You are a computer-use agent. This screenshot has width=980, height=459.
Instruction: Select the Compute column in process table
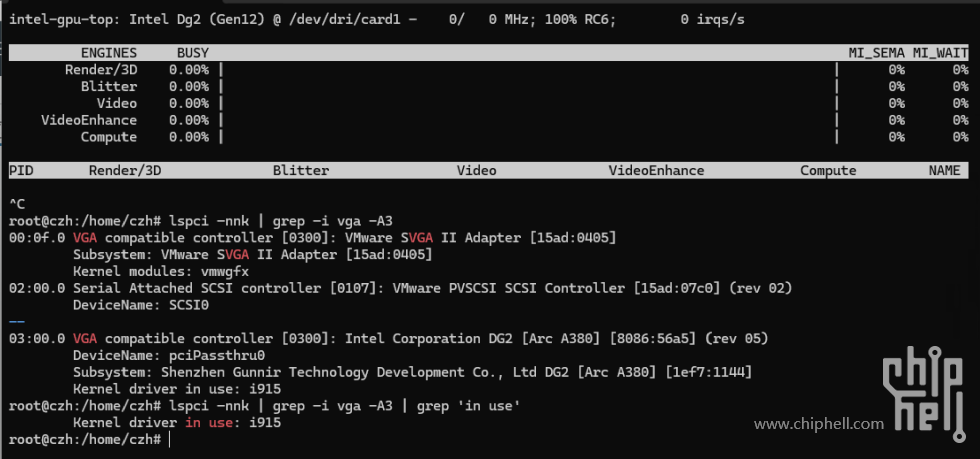tap(828, 170)
